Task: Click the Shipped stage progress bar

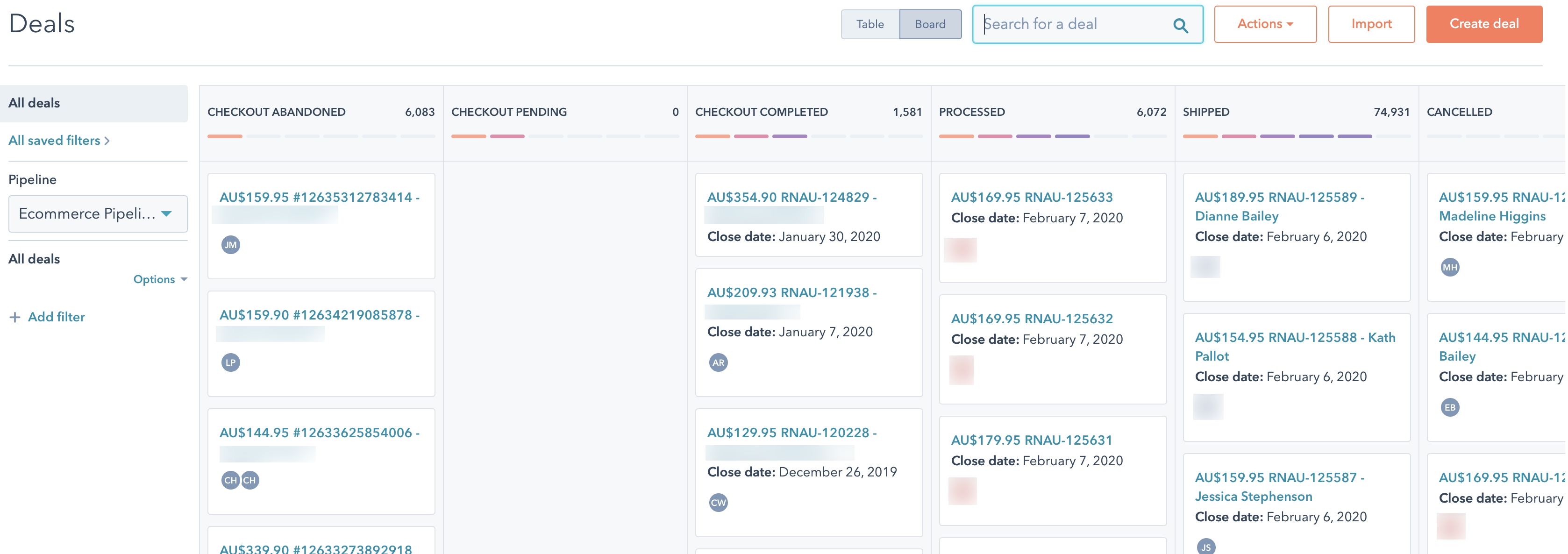Action: pos(1296,136)
